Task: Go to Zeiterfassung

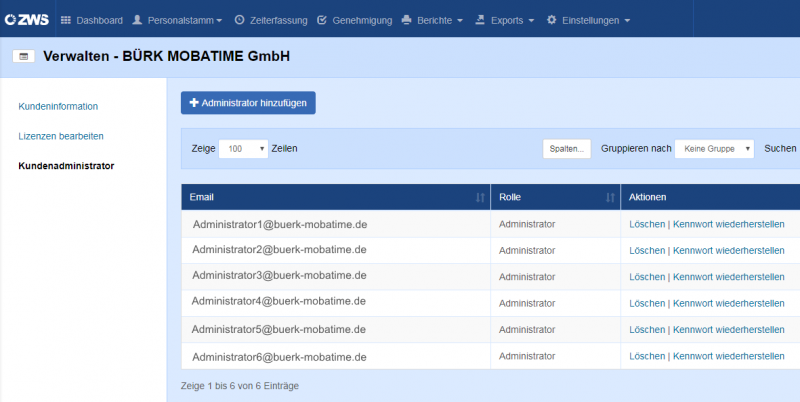Action: [271, 20]
